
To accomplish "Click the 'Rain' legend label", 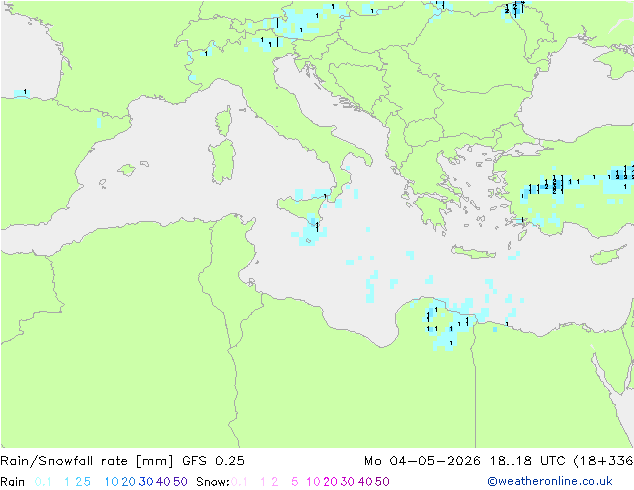I will coord(13,482).
